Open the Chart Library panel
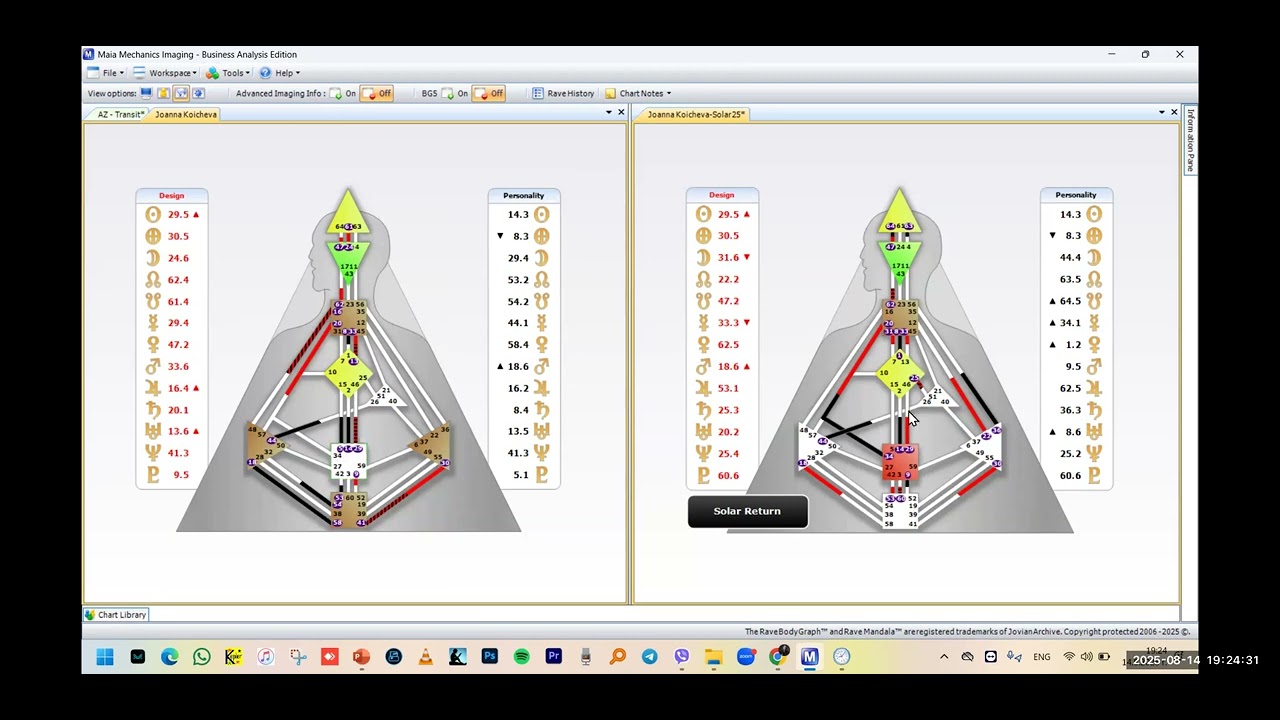Viewport: 1280px width, 720px height. coord(116,615)
